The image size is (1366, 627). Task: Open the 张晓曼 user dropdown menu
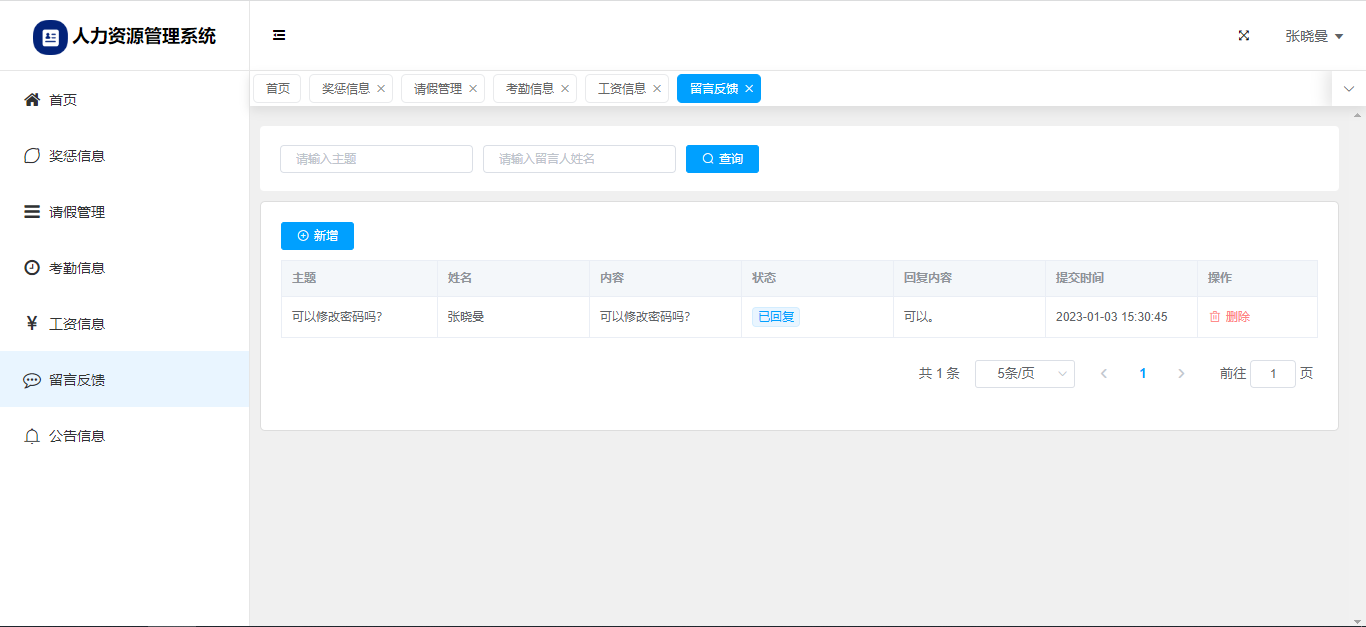pos(1313,36)
